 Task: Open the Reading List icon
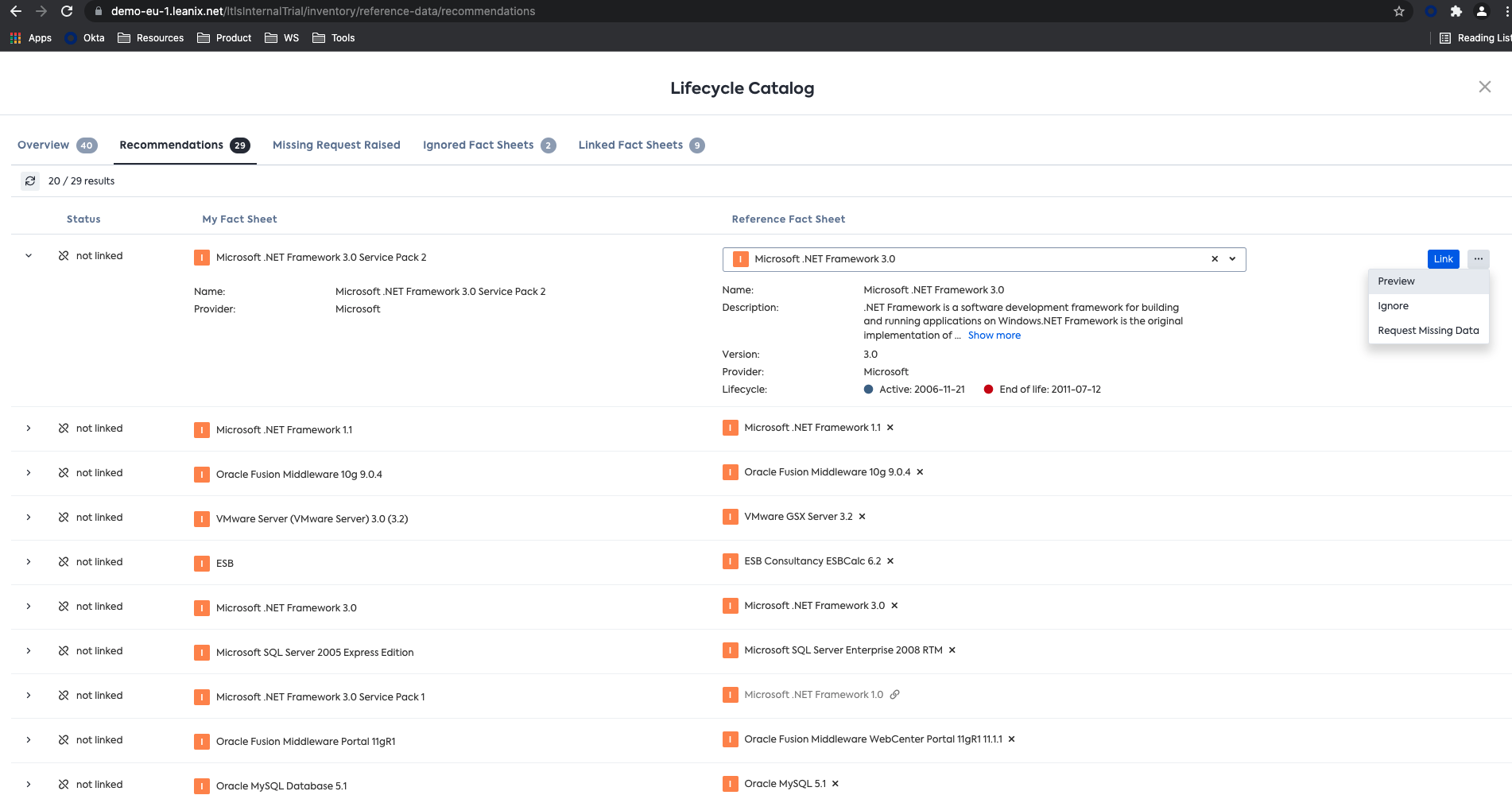coord(1445,37)
